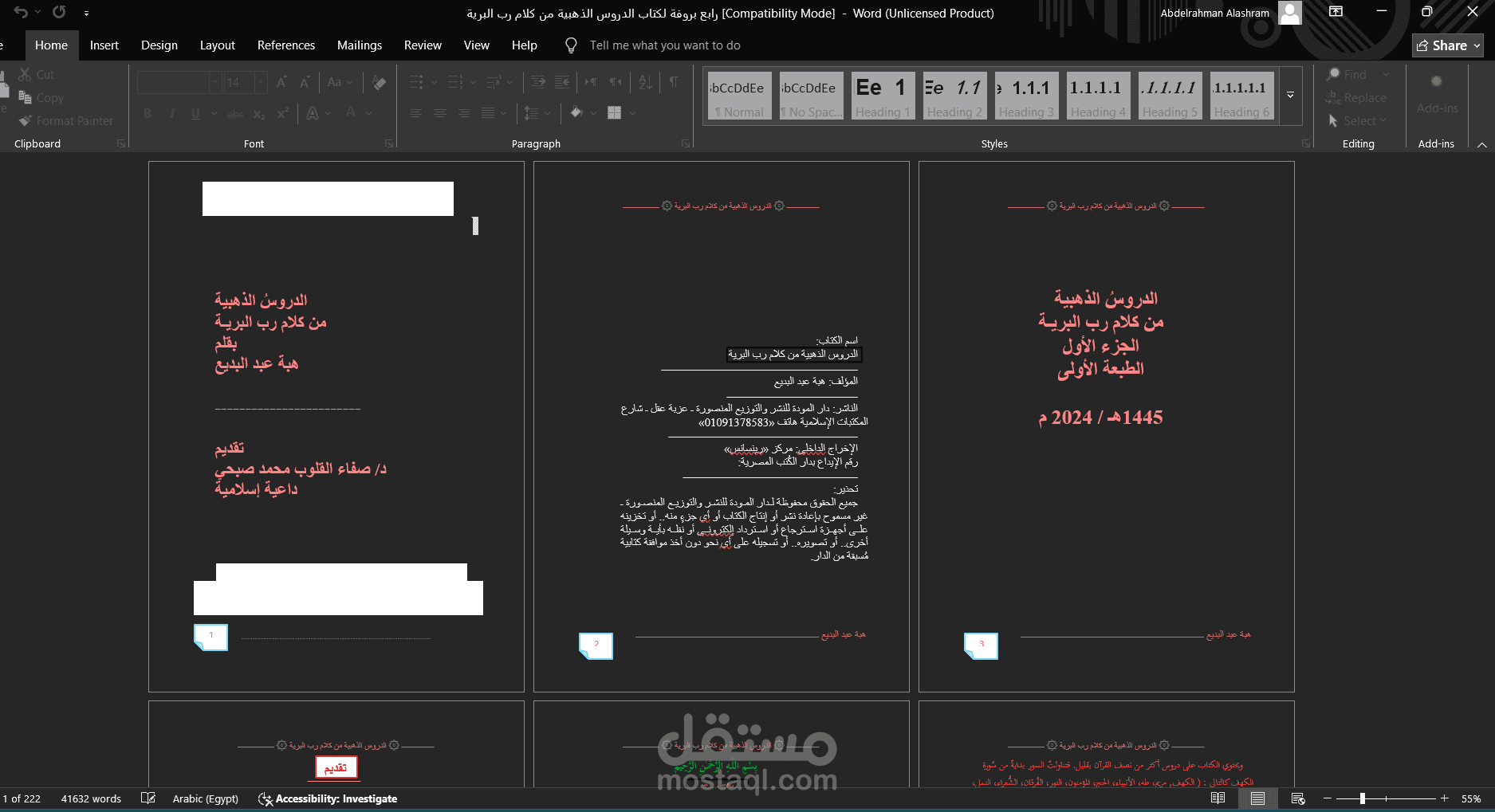This screenshot has width=1495, height=812.
Task: Center align the text
Action: pyautogui.click(x=440, y=113)
